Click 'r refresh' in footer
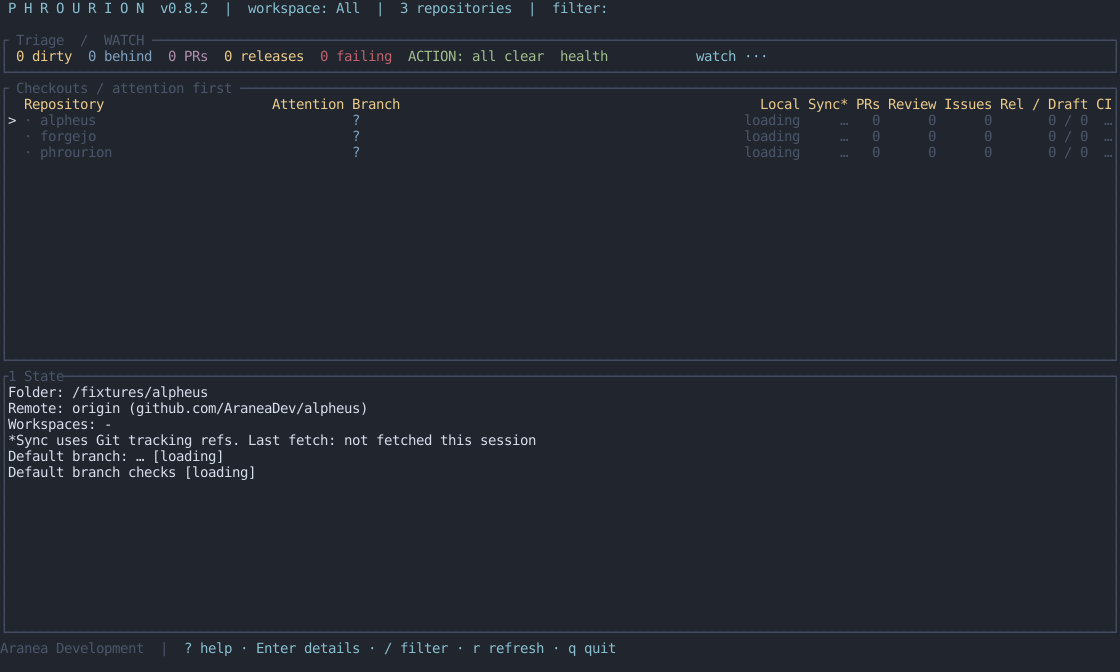 coord(508,648)
